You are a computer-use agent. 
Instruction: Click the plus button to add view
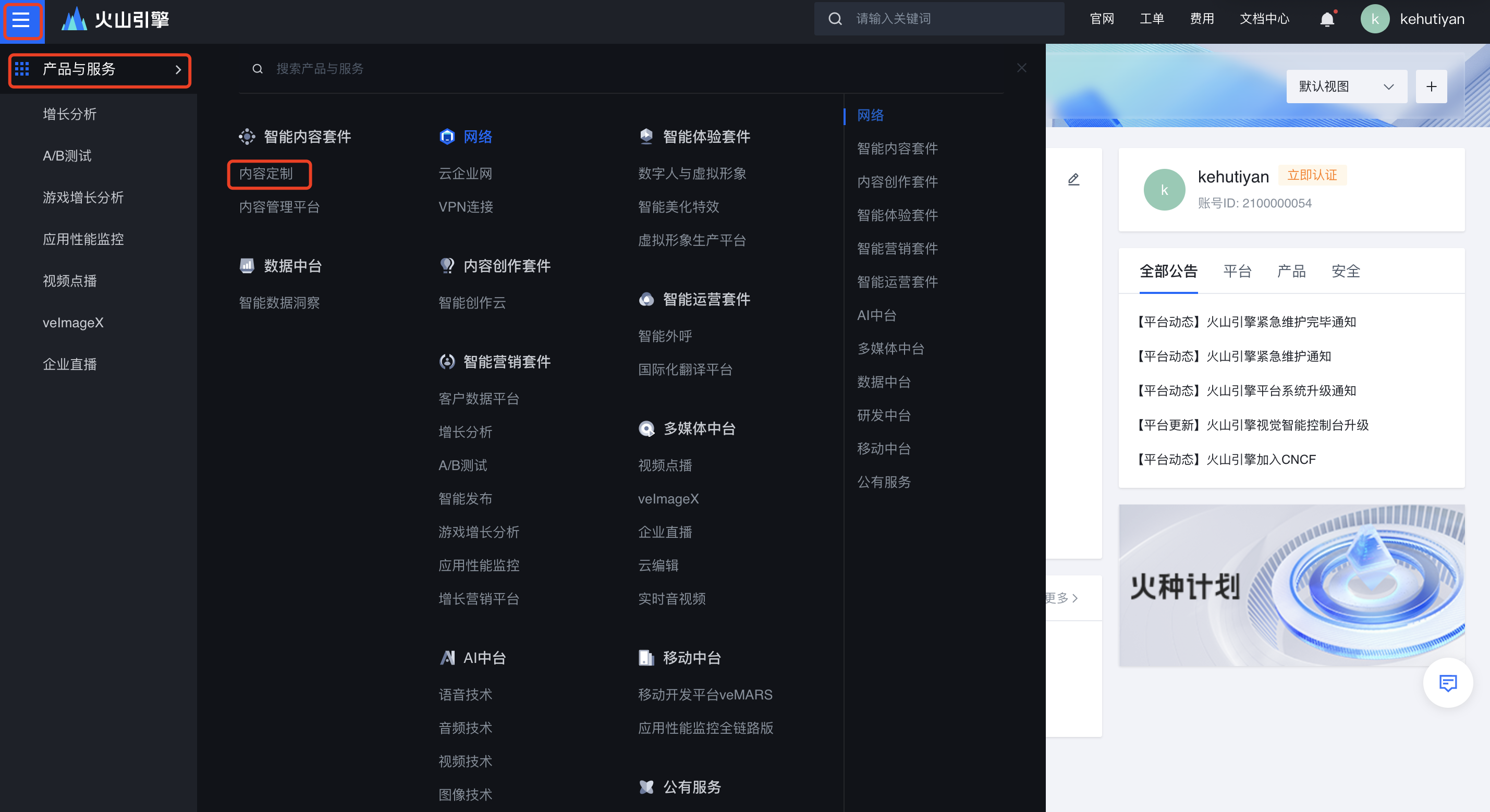tap(1431, 87)
